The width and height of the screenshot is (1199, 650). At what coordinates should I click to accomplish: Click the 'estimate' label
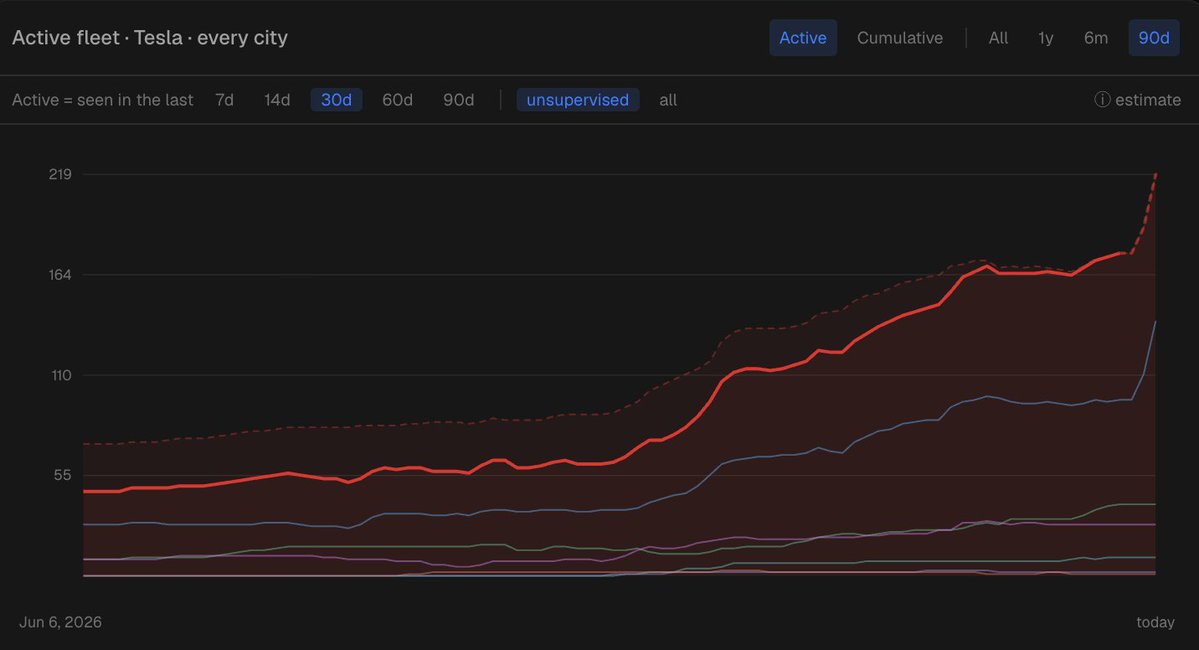1148,100
